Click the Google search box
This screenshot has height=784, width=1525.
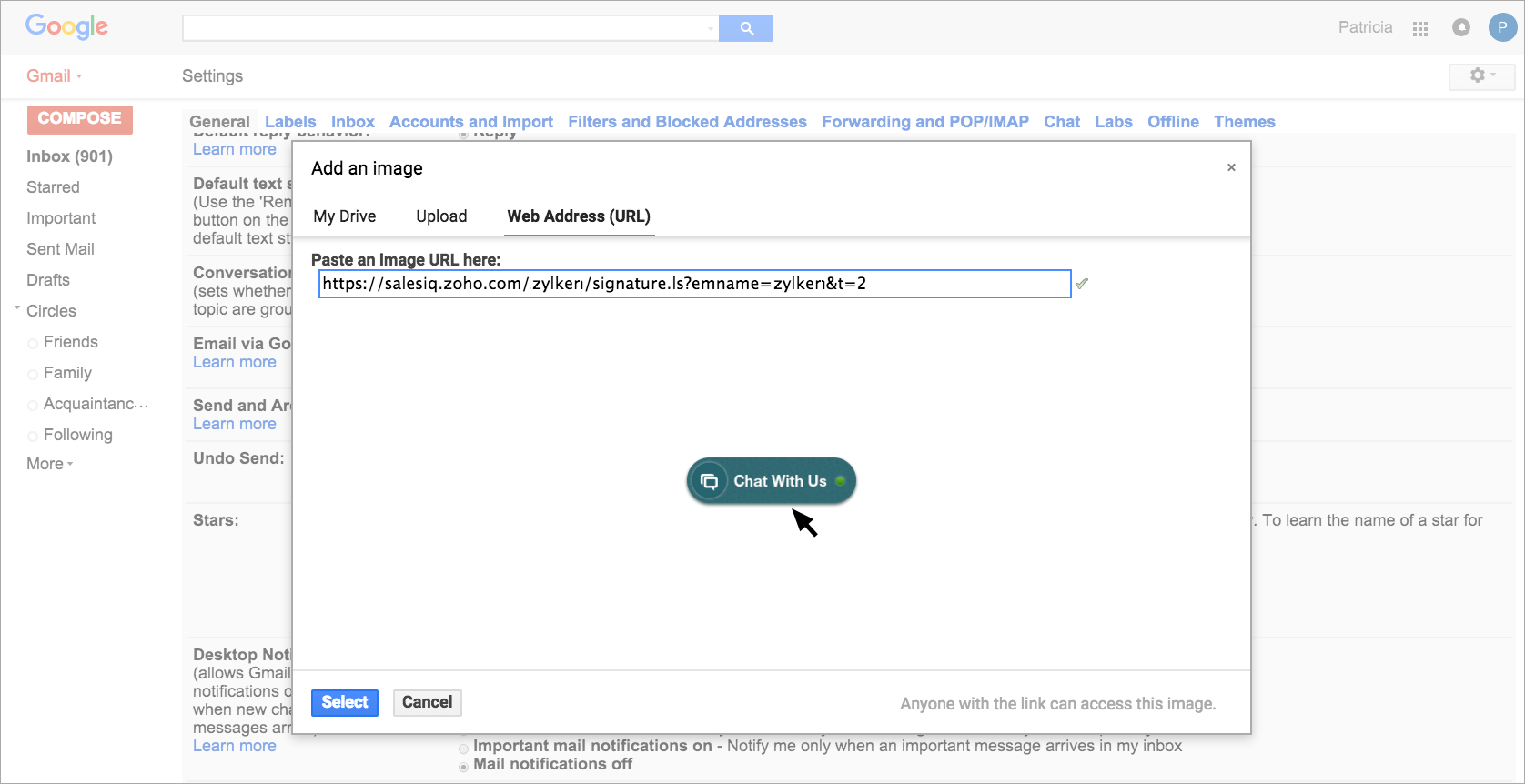450,28
